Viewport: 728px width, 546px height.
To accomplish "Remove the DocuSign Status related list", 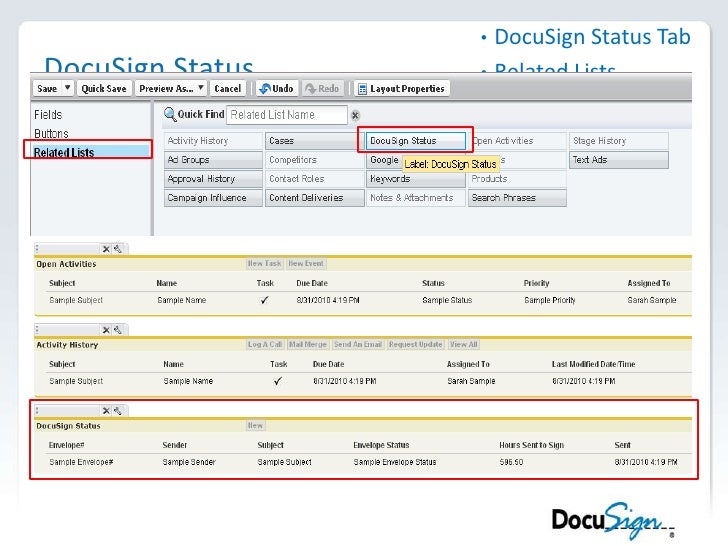I will 106,411.
